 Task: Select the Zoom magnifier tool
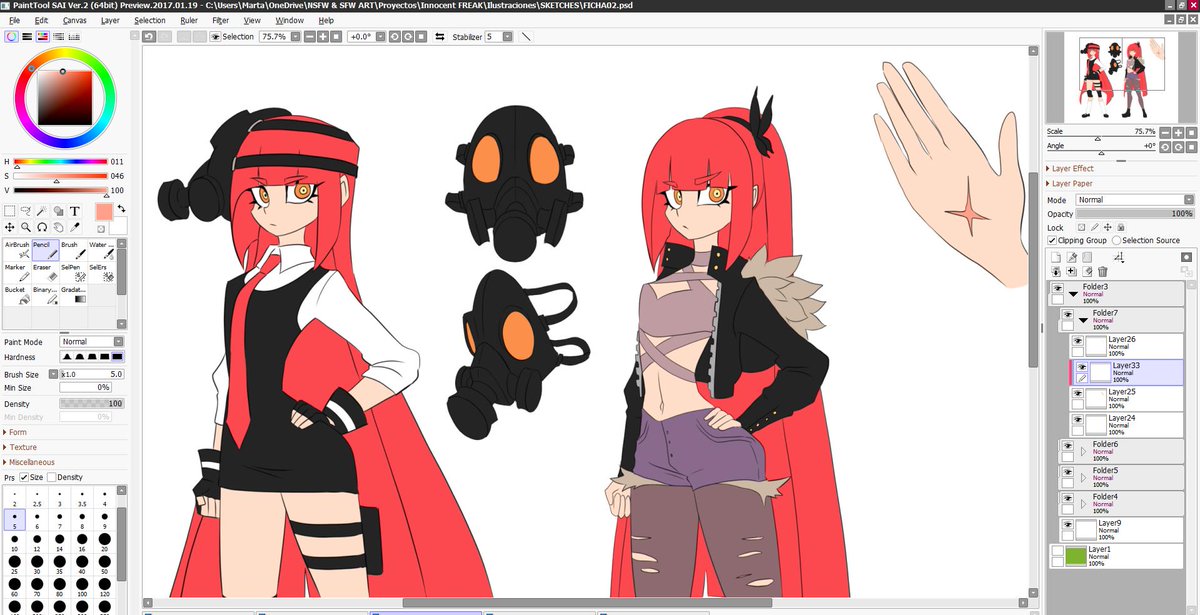point(26,227)
